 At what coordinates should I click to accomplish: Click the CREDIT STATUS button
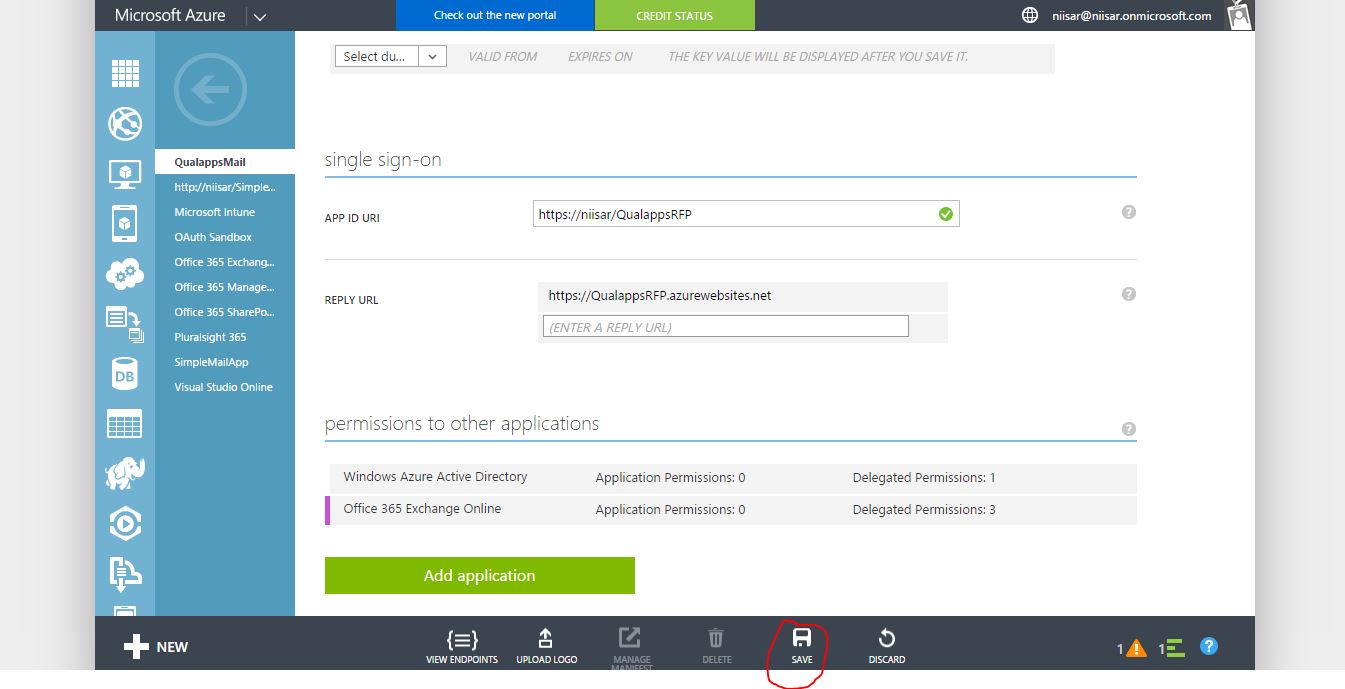(675, 15)
